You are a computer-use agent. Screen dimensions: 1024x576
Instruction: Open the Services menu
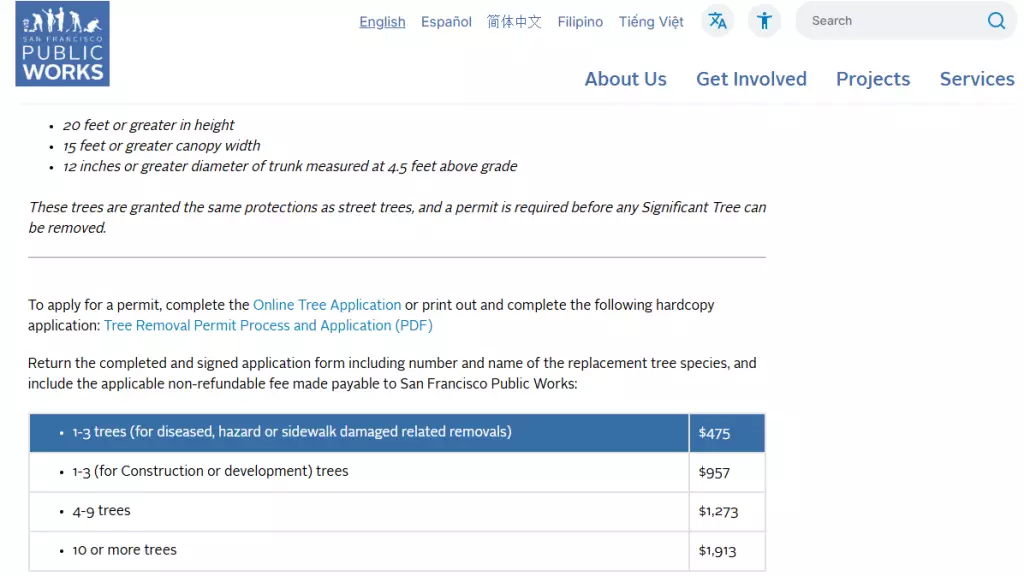click(977, 79)
